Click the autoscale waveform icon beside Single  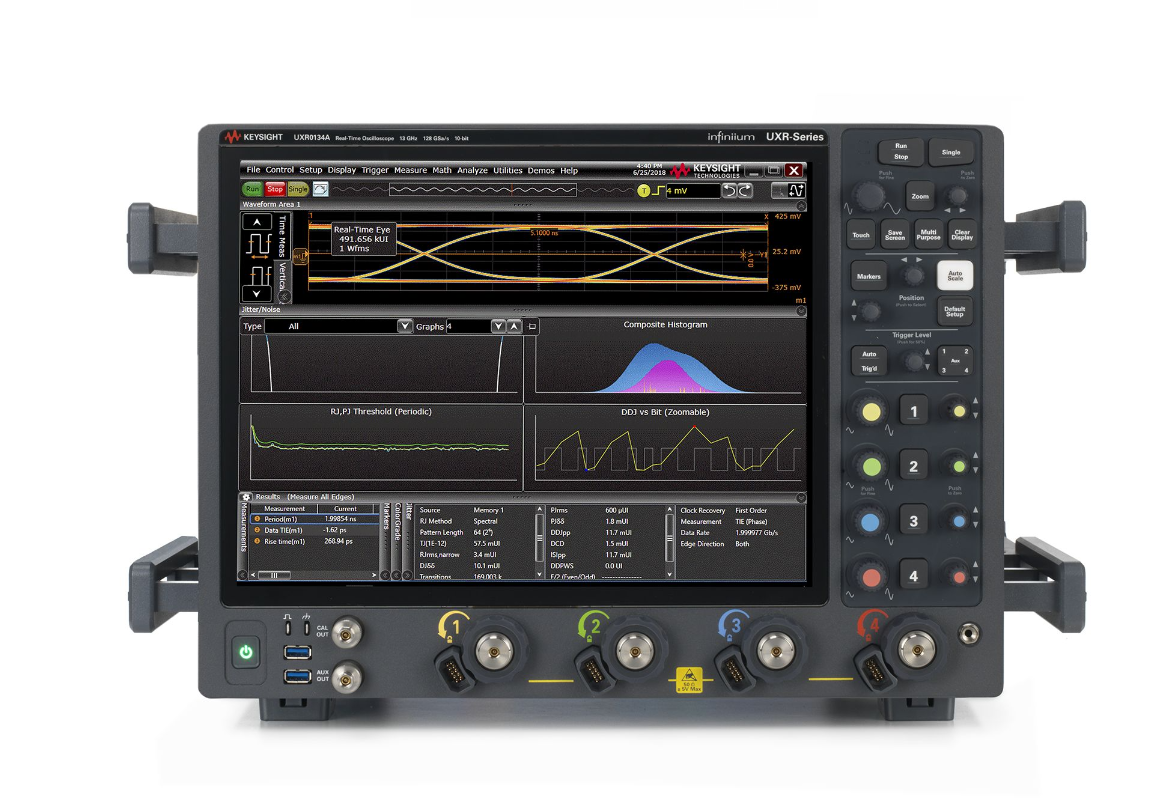click(x=321, y=189)
